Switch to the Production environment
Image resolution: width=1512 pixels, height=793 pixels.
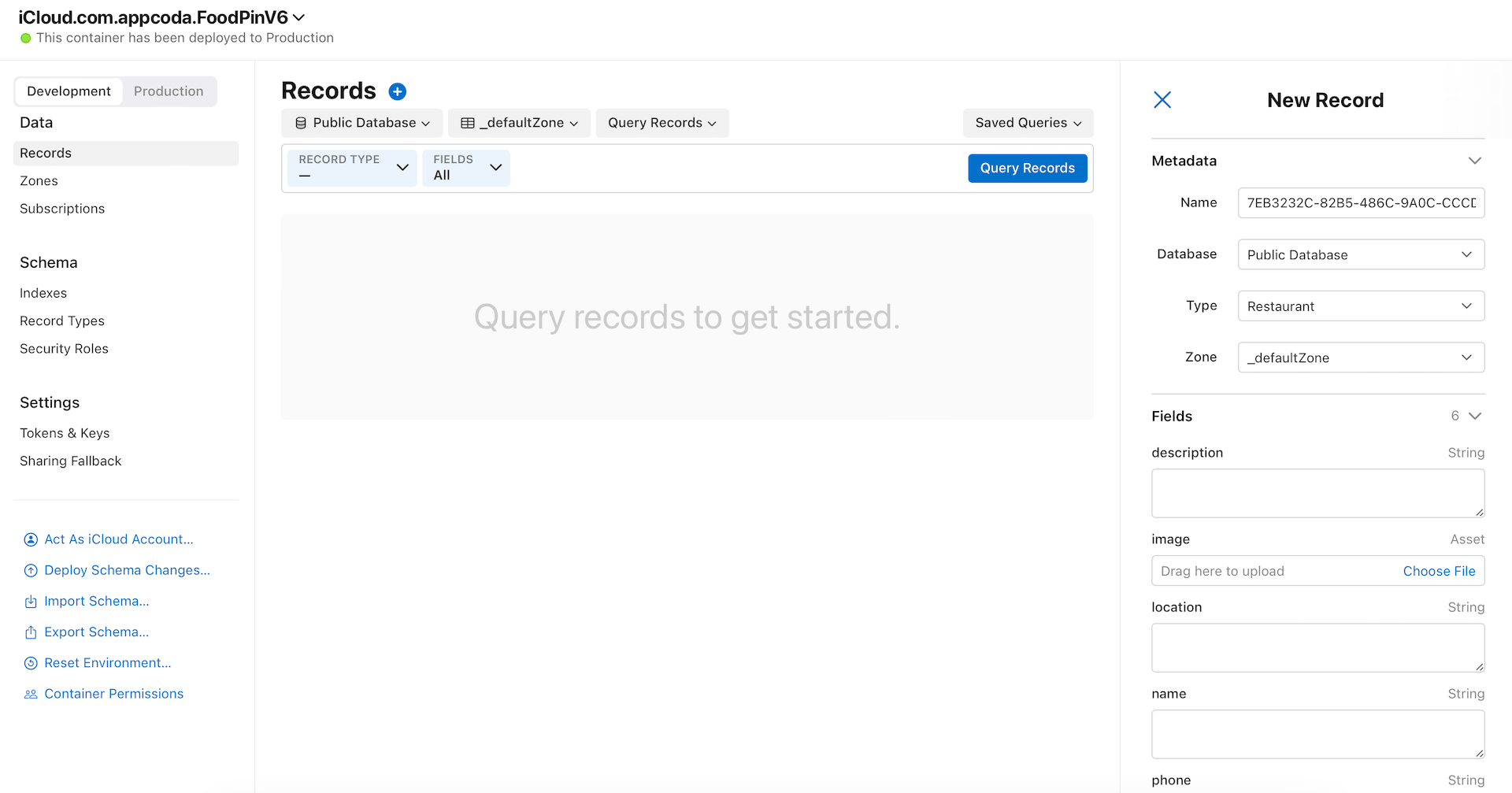[x=168, y=91]
